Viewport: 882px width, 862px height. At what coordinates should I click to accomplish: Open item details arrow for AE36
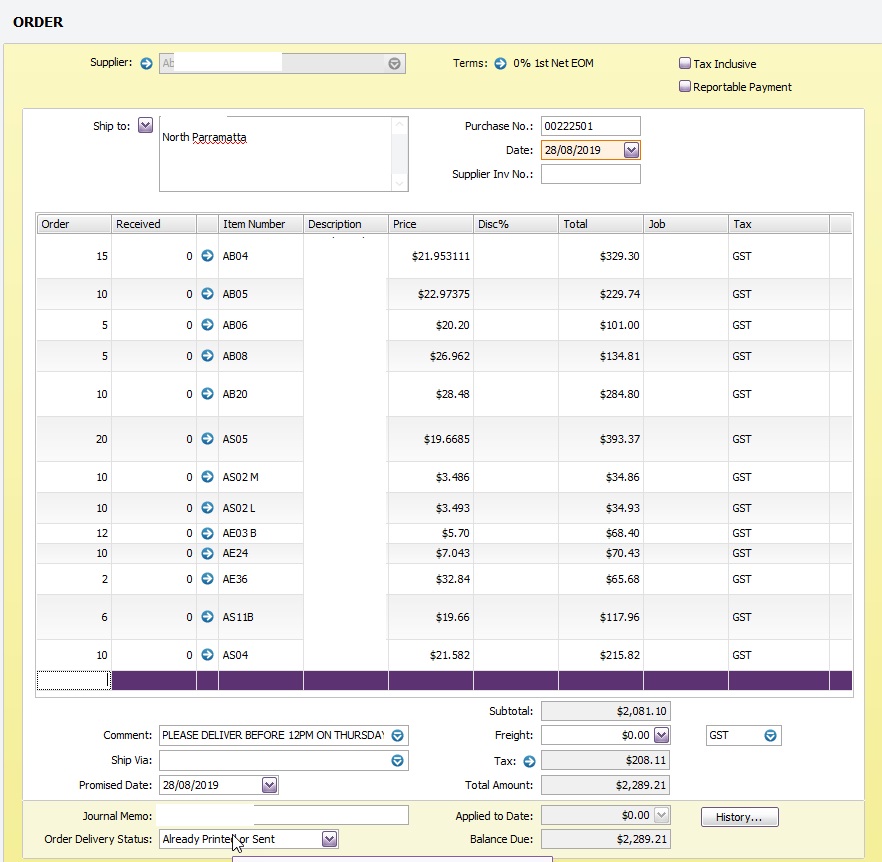click(x=208, y=578)
